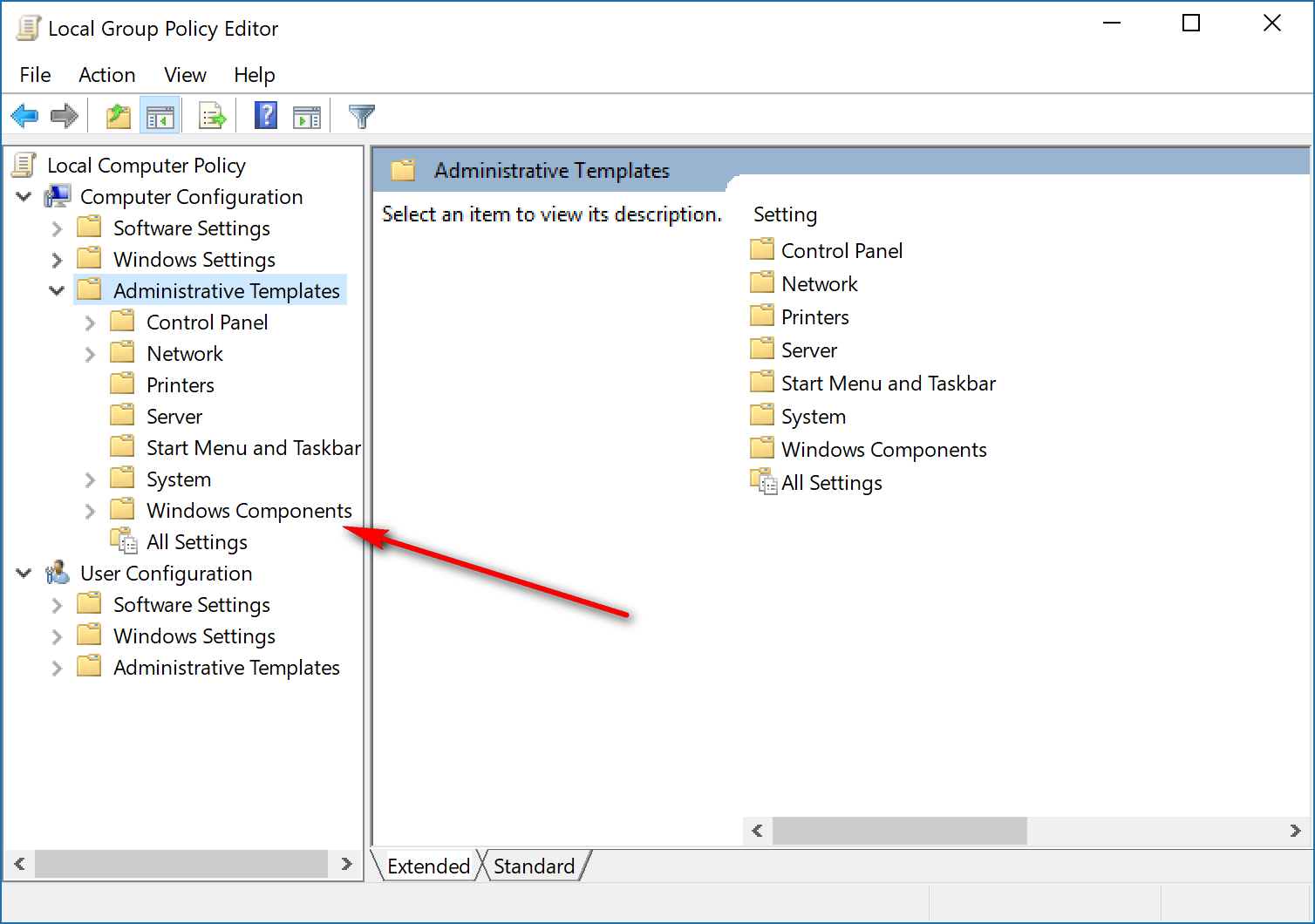Click the Forward navigation arrow
This screenshot has height=924, width=1315.
point(64,115)
